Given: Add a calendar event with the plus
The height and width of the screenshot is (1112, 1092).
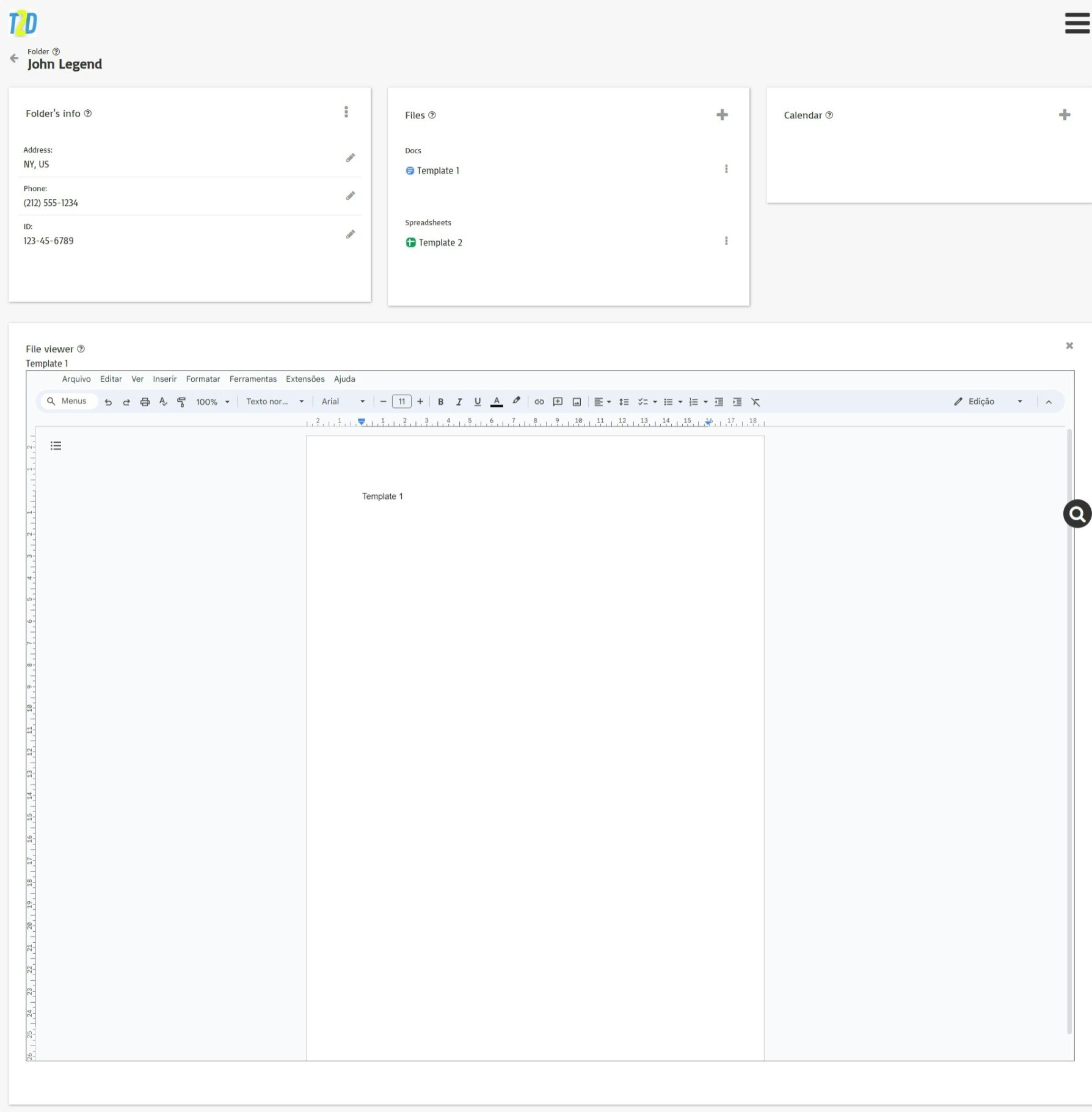Looking at the screenshot, I should pyautogui.click(x=1065, y=115).
